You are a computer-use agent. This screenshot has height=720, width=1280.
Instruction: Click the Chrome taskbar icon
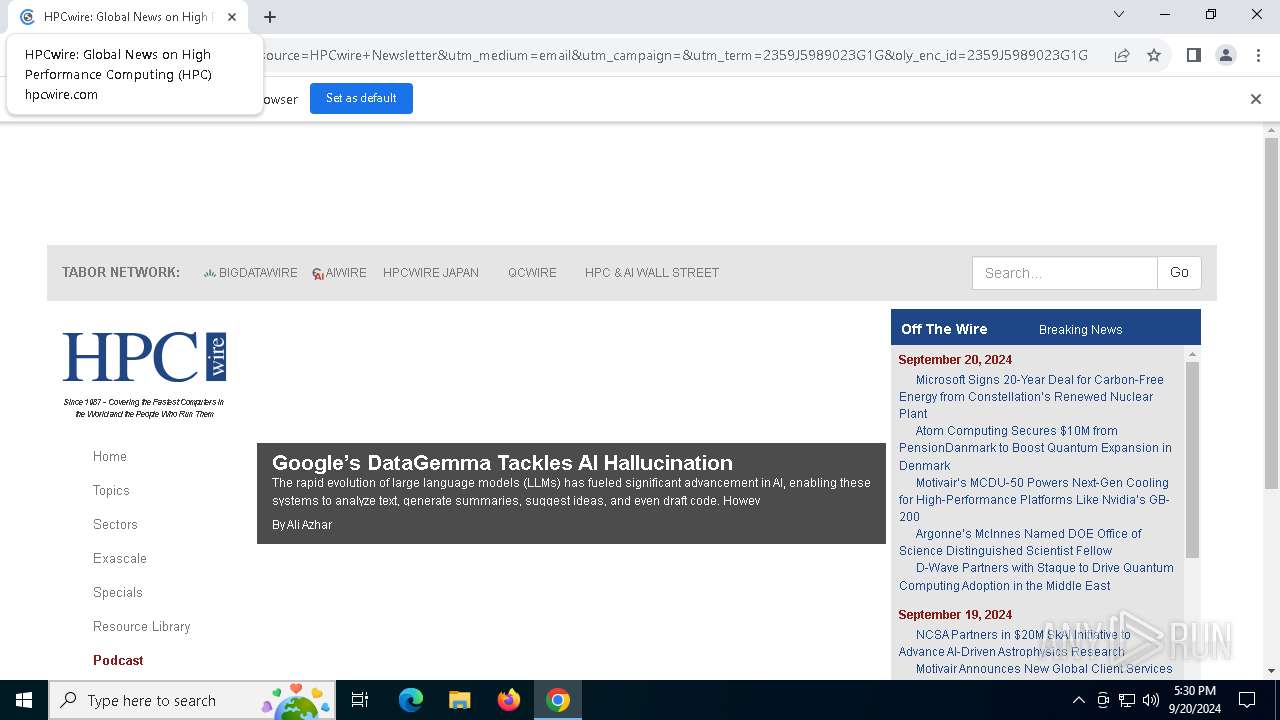click(x=558, y=700)
